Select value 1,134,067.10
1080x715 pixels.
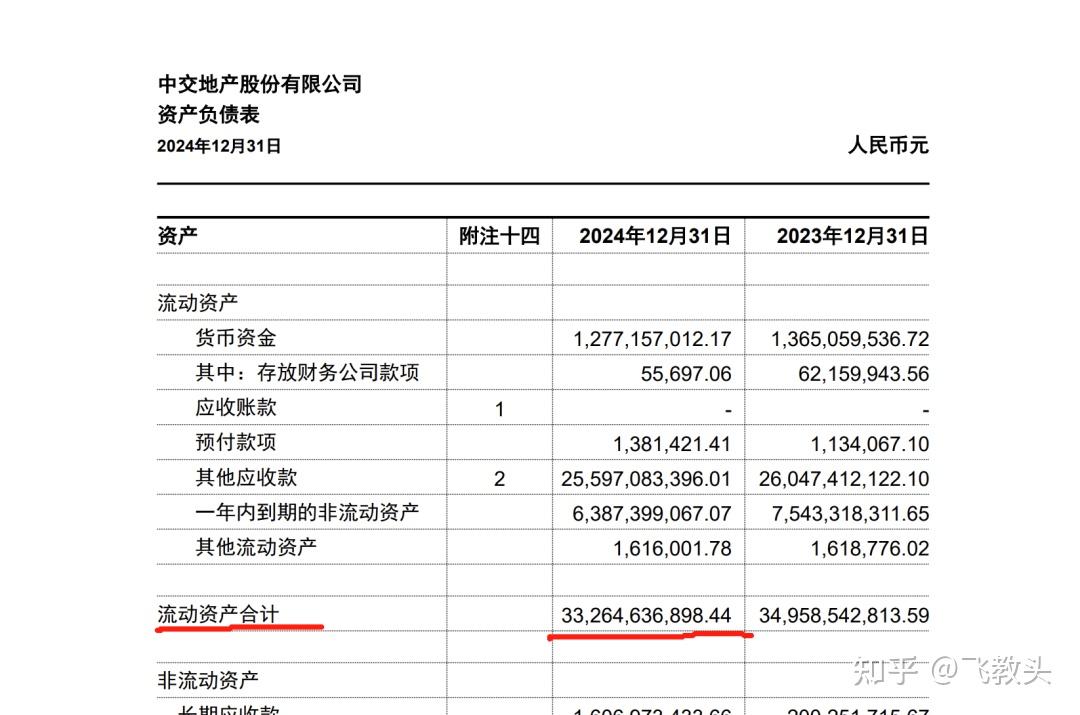870,444
